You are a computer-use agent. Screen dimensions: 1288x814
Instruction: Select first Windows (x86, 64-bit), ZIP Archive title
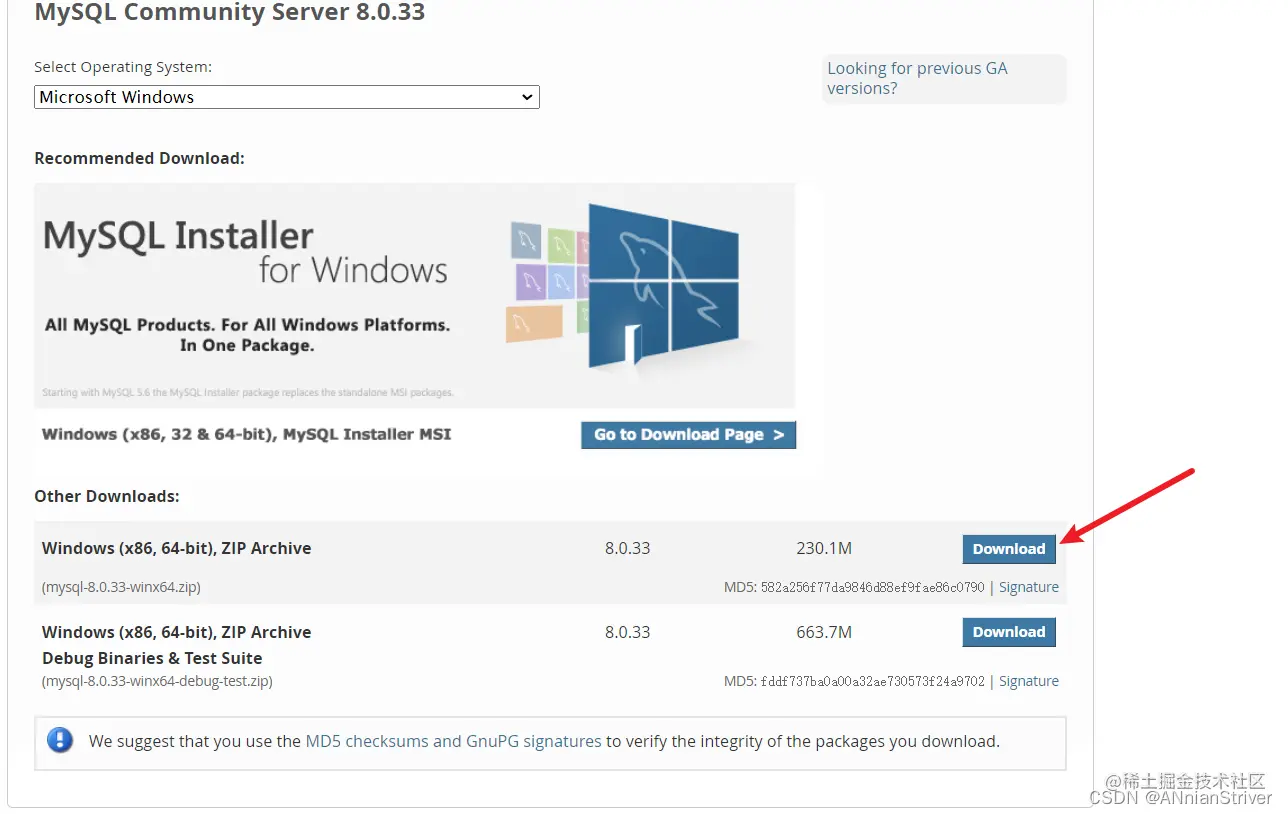point(176,548)
